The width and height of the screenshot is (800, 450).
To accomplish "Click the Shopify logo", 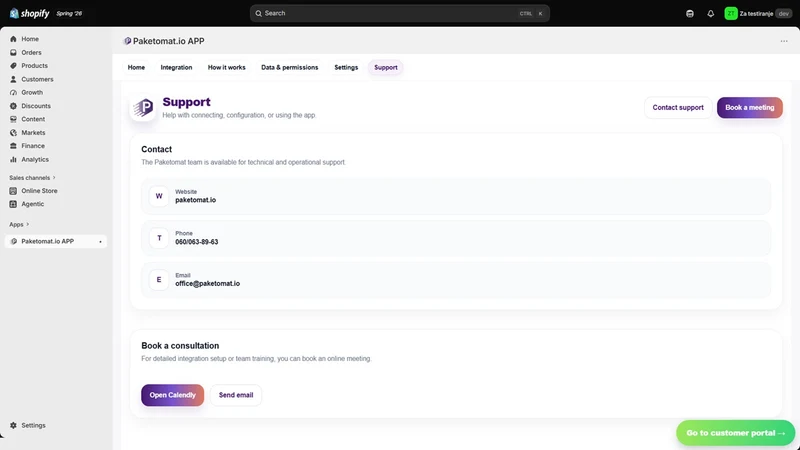I will pyautogui.click(x=30, y=13).
